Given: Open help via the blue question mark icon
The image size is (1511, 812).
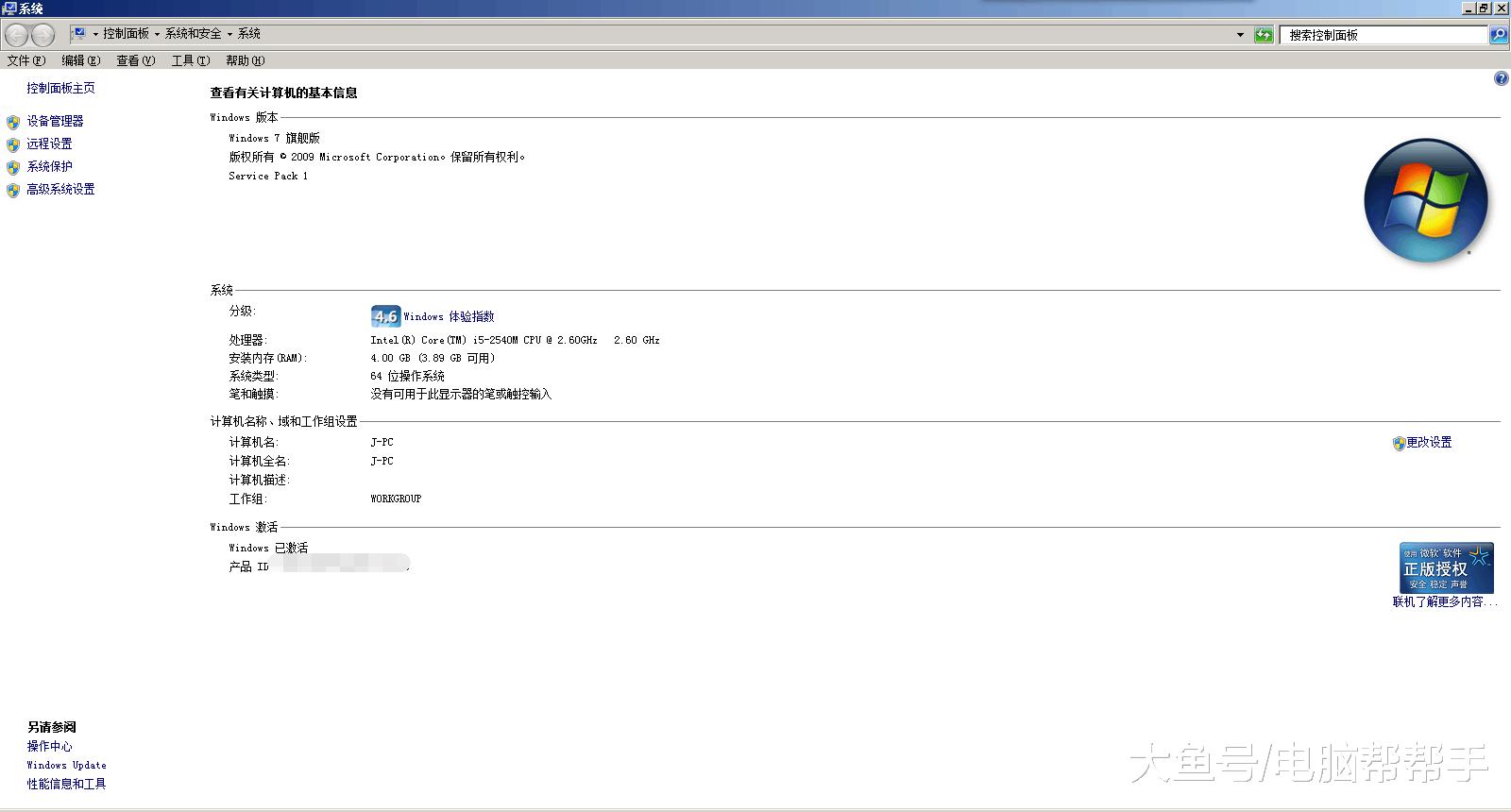Looking at the screenshot, I should (x=1501, y=79).
